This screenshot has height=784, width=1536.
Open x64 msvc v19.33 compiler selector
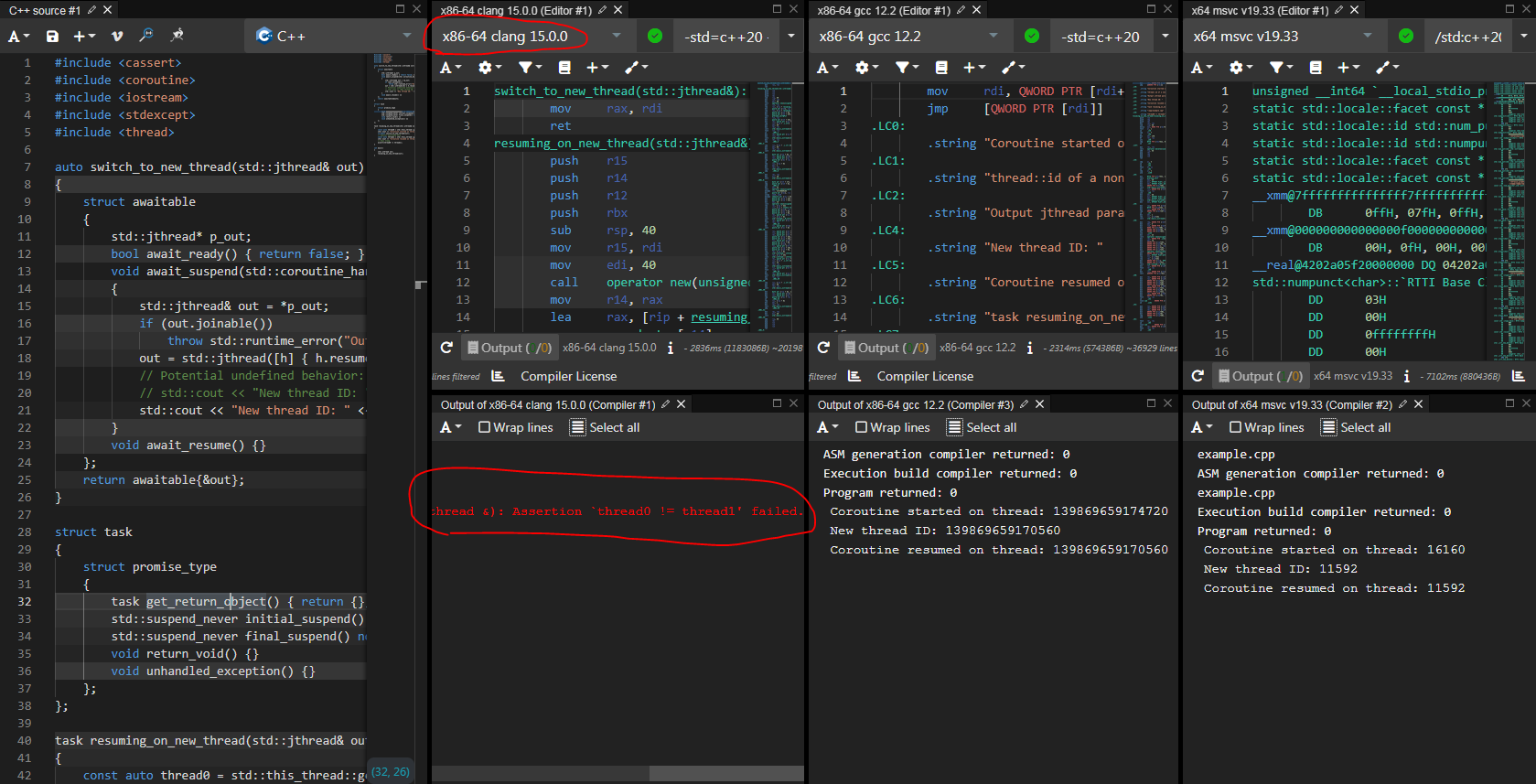pyautogui.click(x=1283, y=37)
